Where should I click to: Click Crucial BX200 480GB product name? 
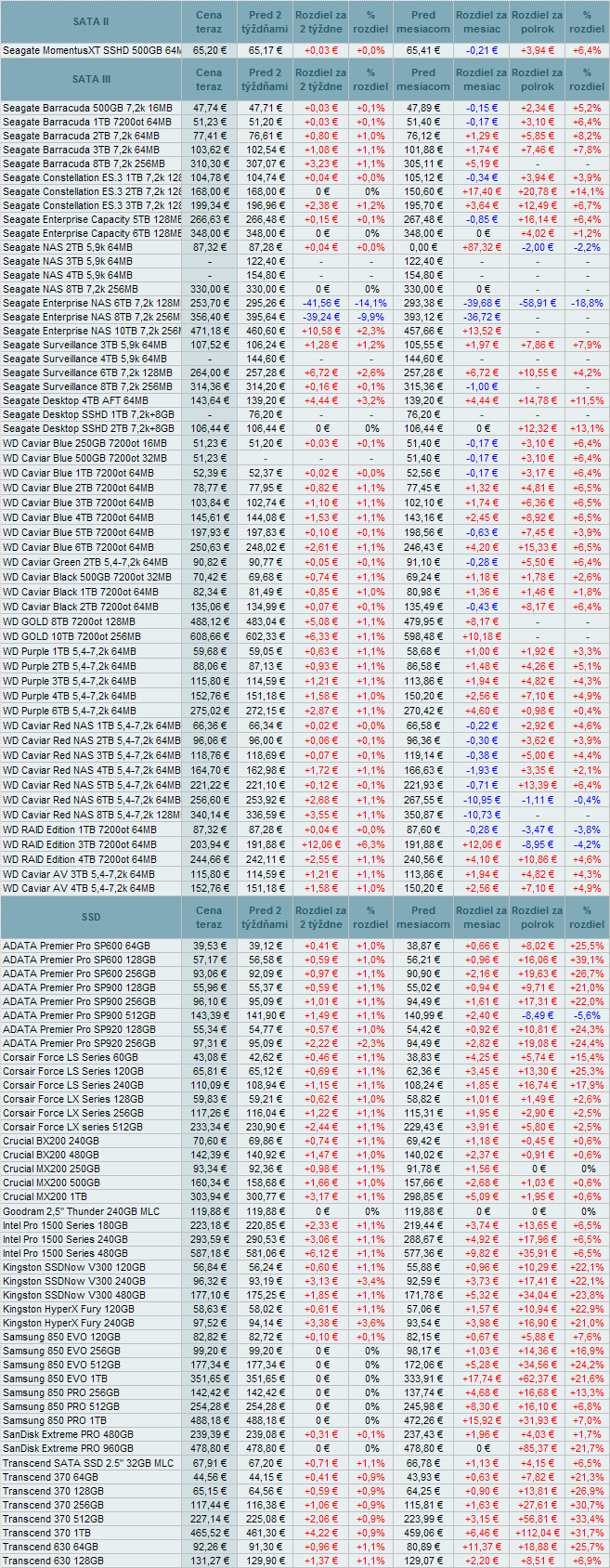coord(51,1155)
